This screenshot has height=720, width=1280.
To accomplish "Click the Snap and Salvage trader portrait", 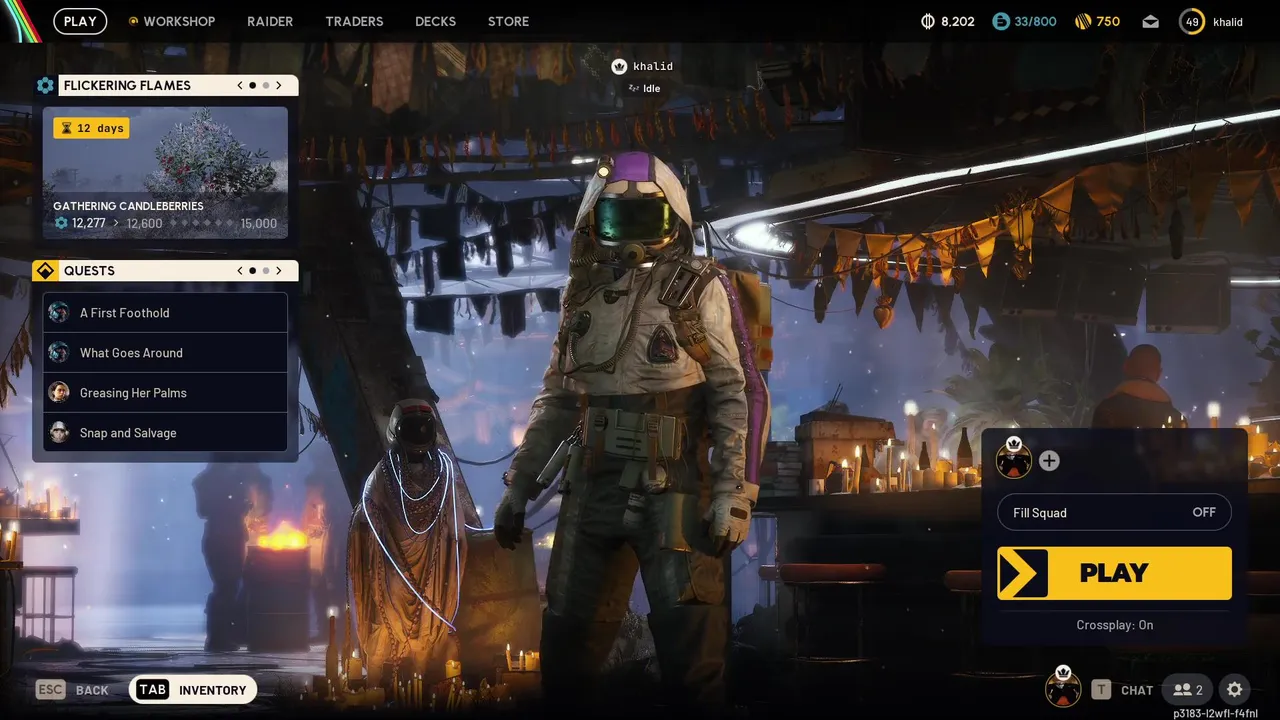I will coord(59,432).
